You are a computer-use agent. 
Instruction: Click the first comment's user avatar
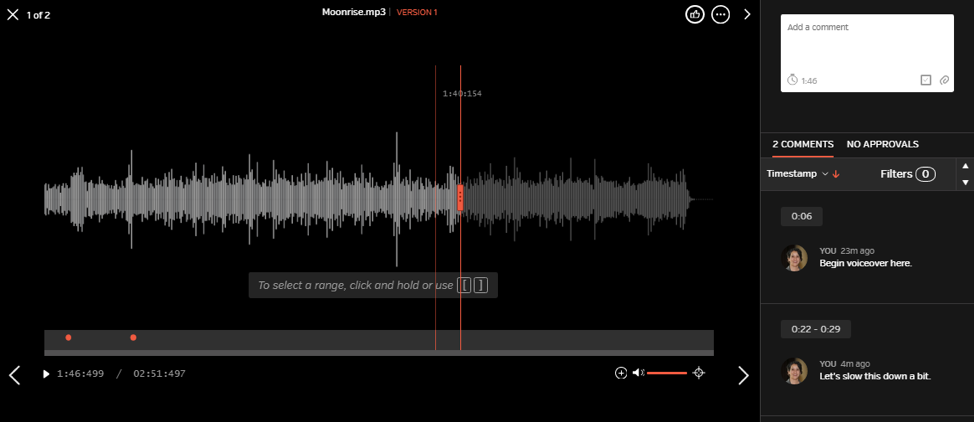(x=794, y=257)
